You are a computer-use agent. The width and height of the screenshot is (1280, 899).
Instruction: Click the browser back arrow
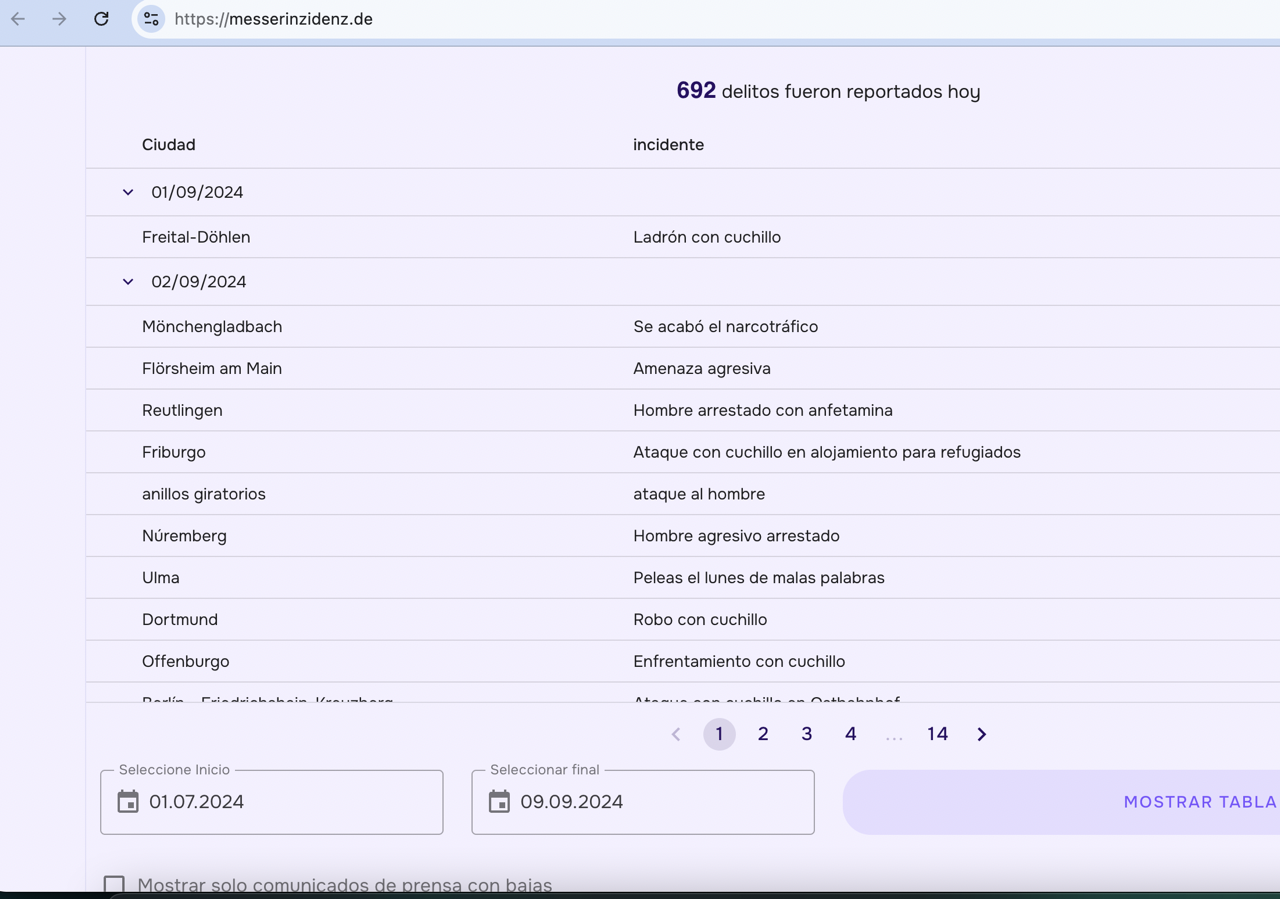[x=18, y=19]
